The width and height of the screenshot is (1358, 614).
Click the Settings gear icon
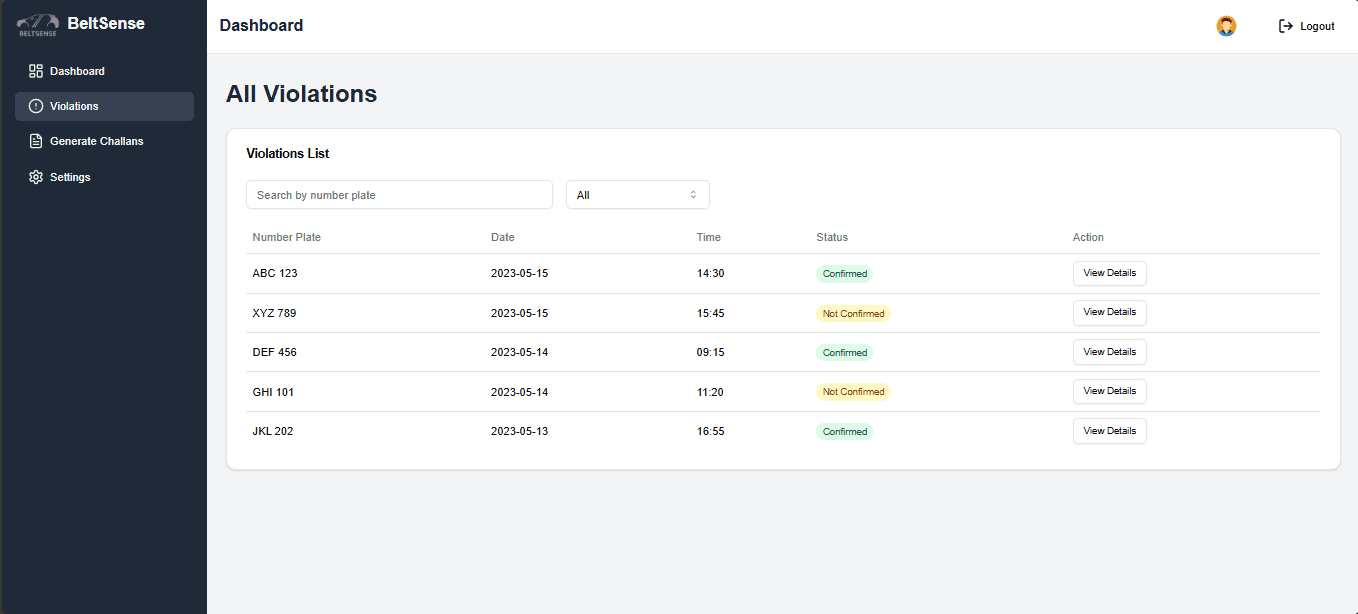click(36, 177)
